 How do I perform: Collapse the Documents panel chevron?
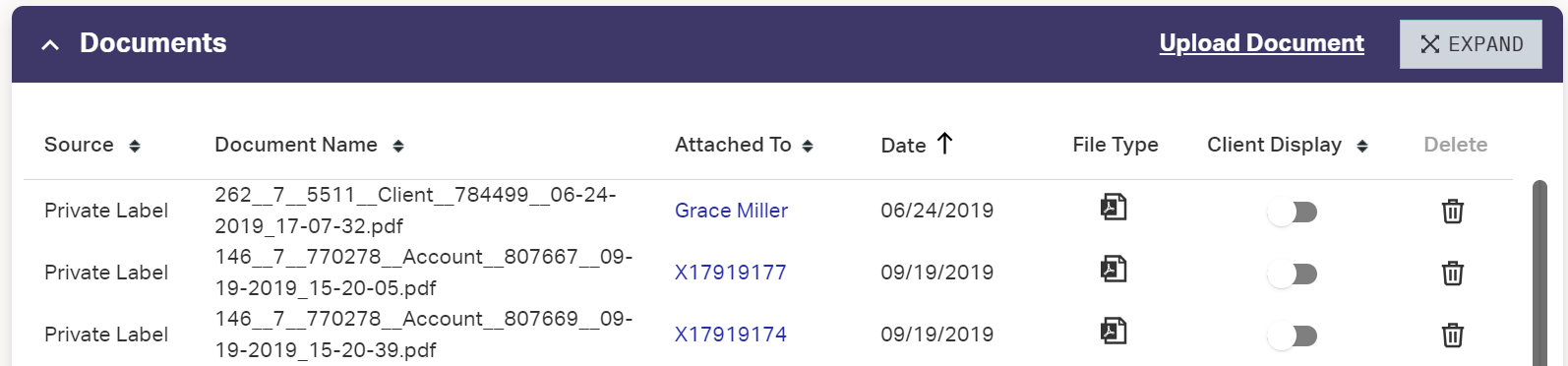[50, 44]
